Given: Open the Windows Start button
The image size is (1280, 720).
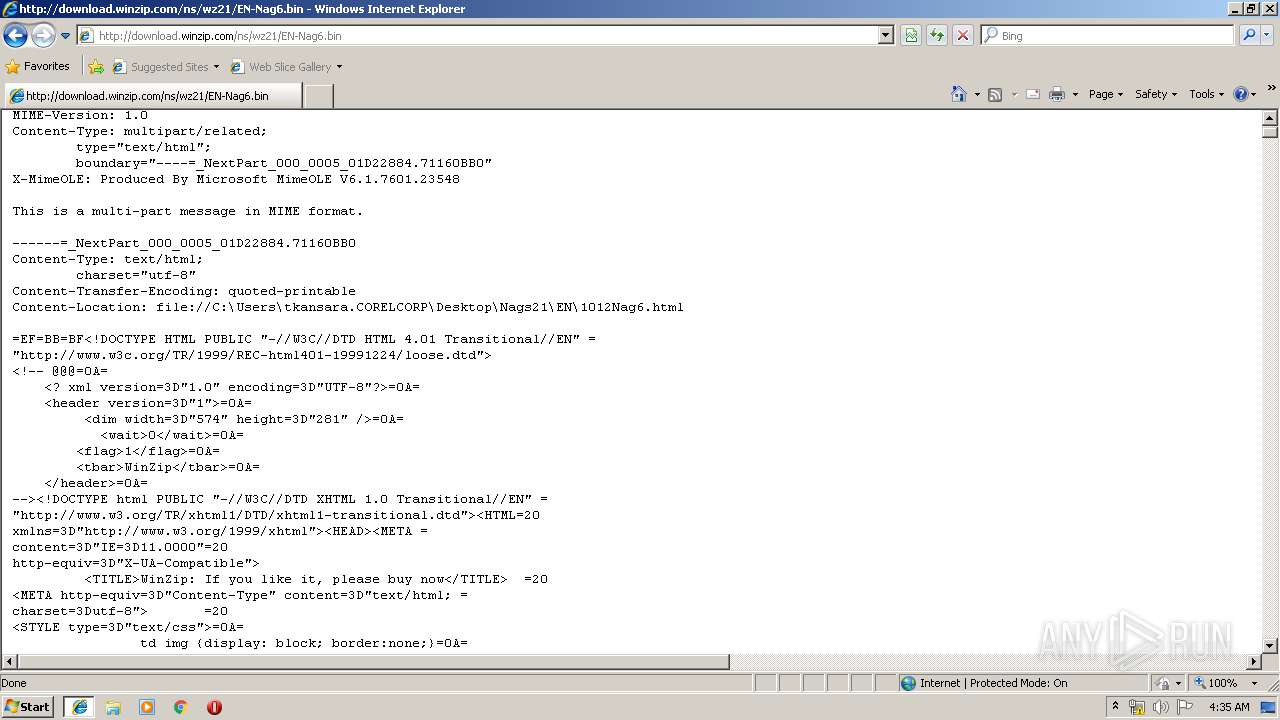Looking at the screenshot, I should click(28, 706).
